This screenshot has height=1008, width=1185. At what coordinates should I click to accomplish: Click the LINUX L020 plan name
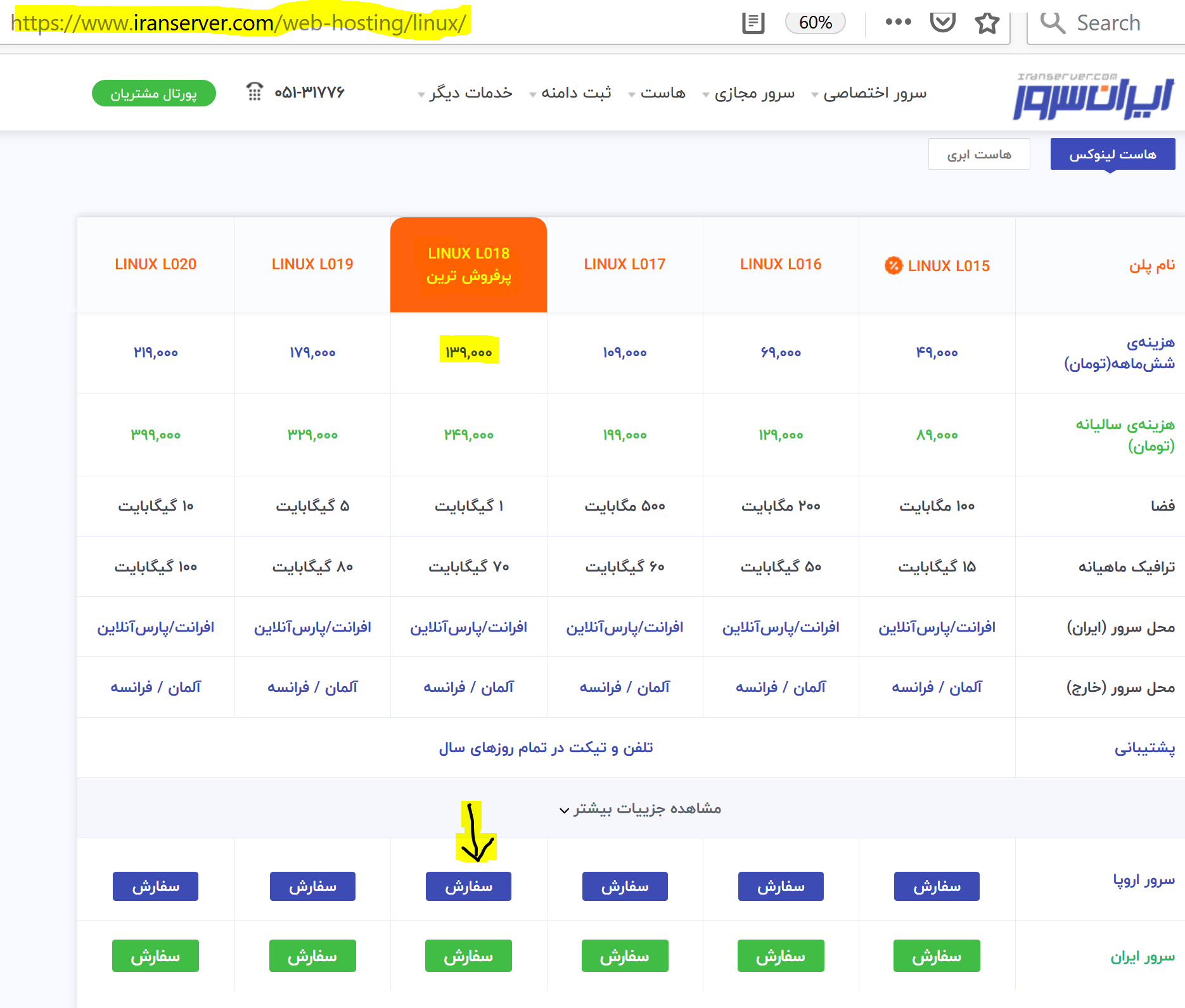(x=155, y=264)
